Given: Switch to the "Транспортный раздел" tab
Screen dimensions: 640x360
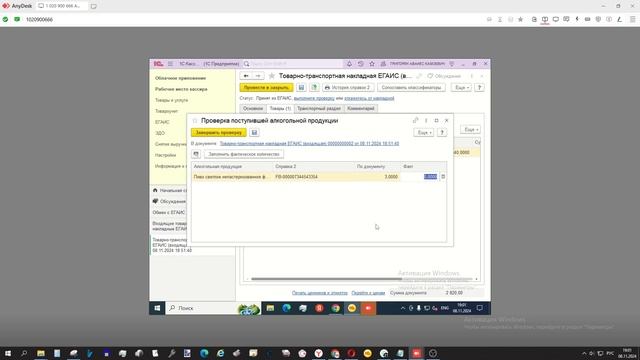Looking at the screenshot, I should click(319, 109).
